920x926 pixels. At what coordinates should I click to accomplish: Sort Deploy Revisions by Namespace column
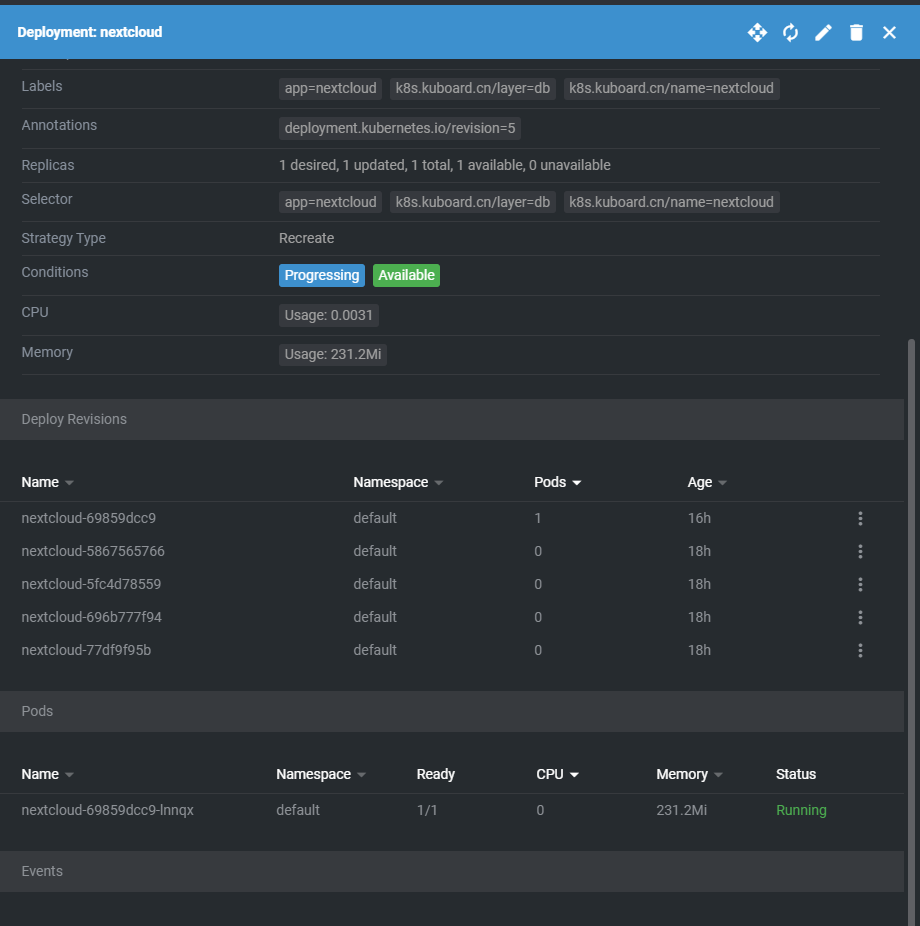397,482
